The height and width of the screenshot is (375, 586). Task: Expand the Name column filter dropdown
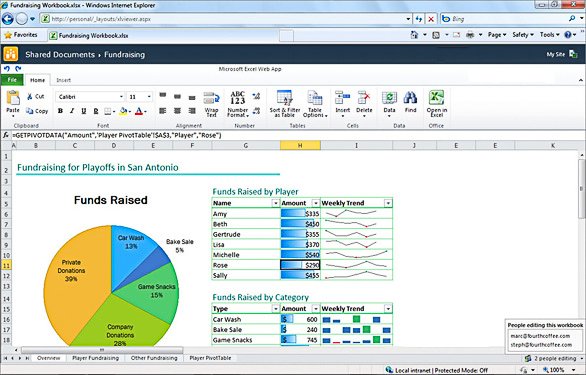[275, 203]
